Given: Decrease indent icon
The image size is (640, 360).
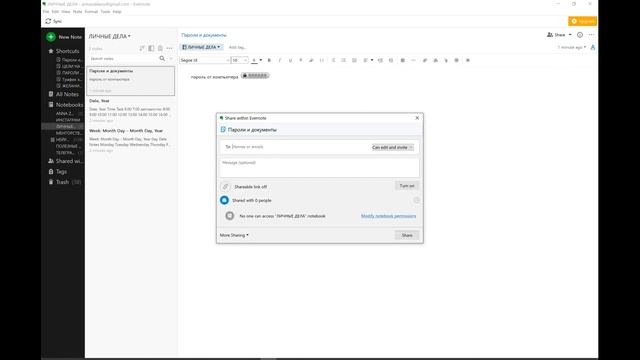Looking at the screenshot, I should 391,60.
